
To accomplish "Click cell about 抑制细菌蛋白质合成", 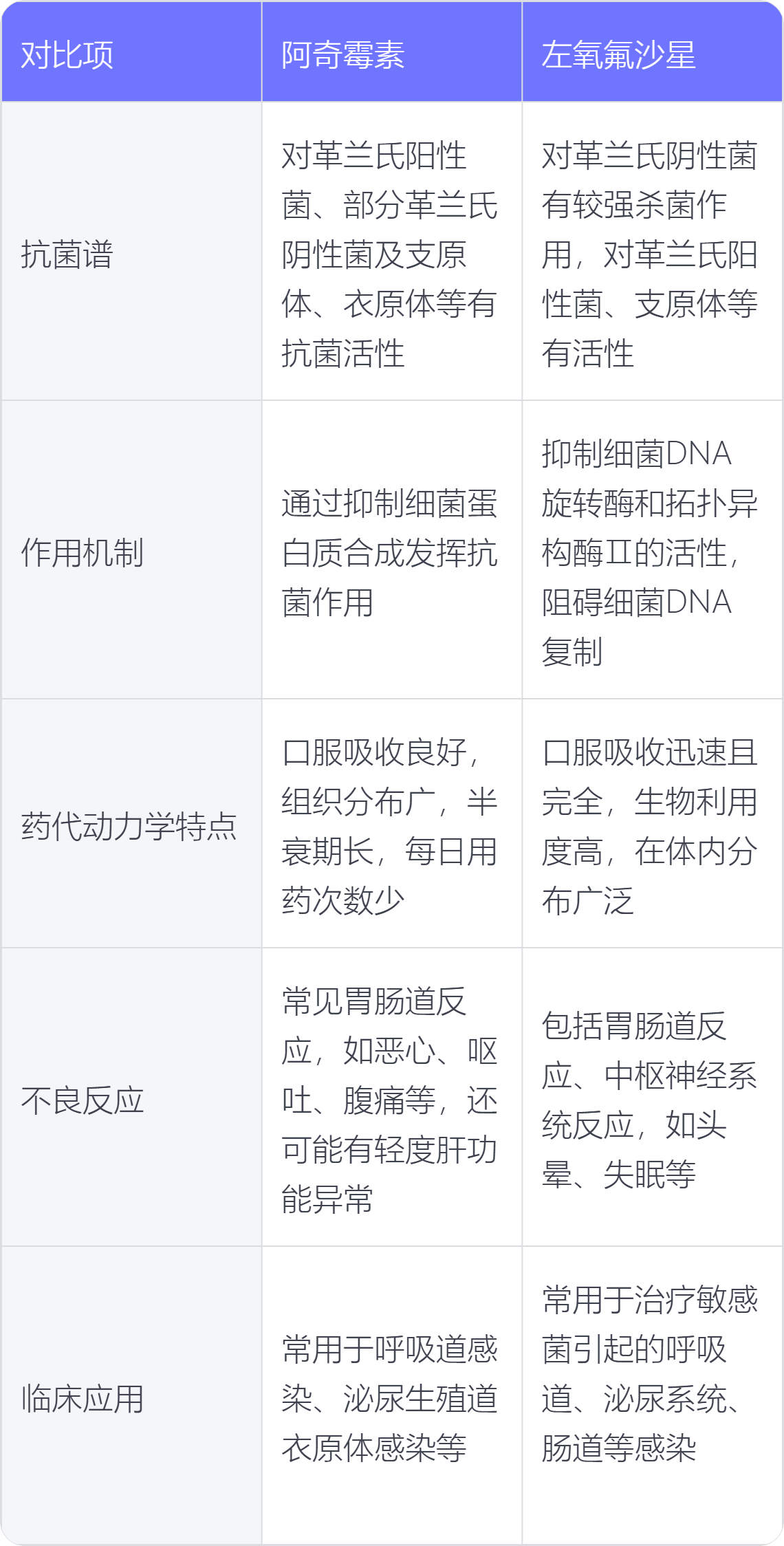I will tap(392, 550).
